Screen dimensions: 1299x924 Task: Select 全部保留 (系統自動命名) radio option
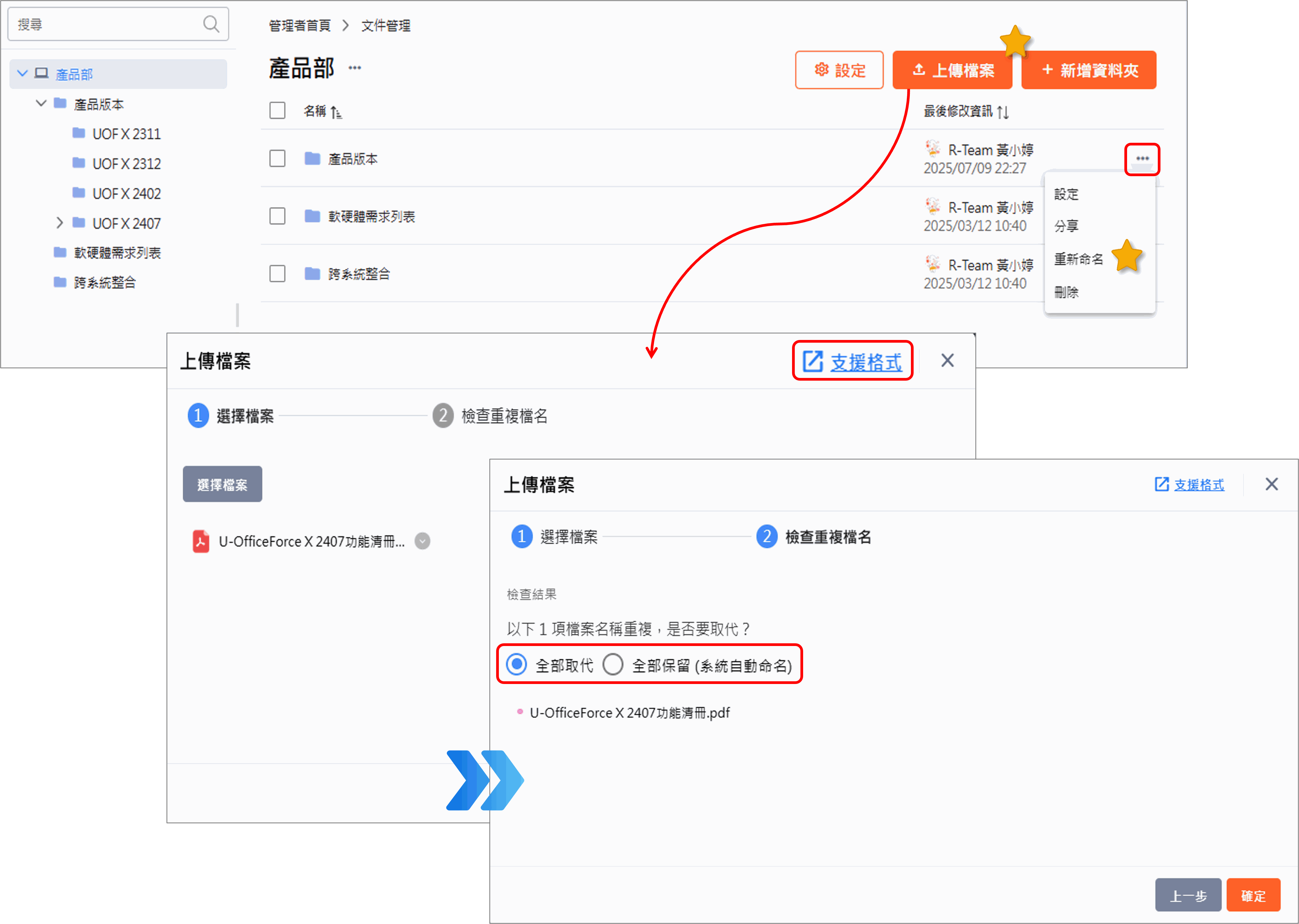point(613,664)
